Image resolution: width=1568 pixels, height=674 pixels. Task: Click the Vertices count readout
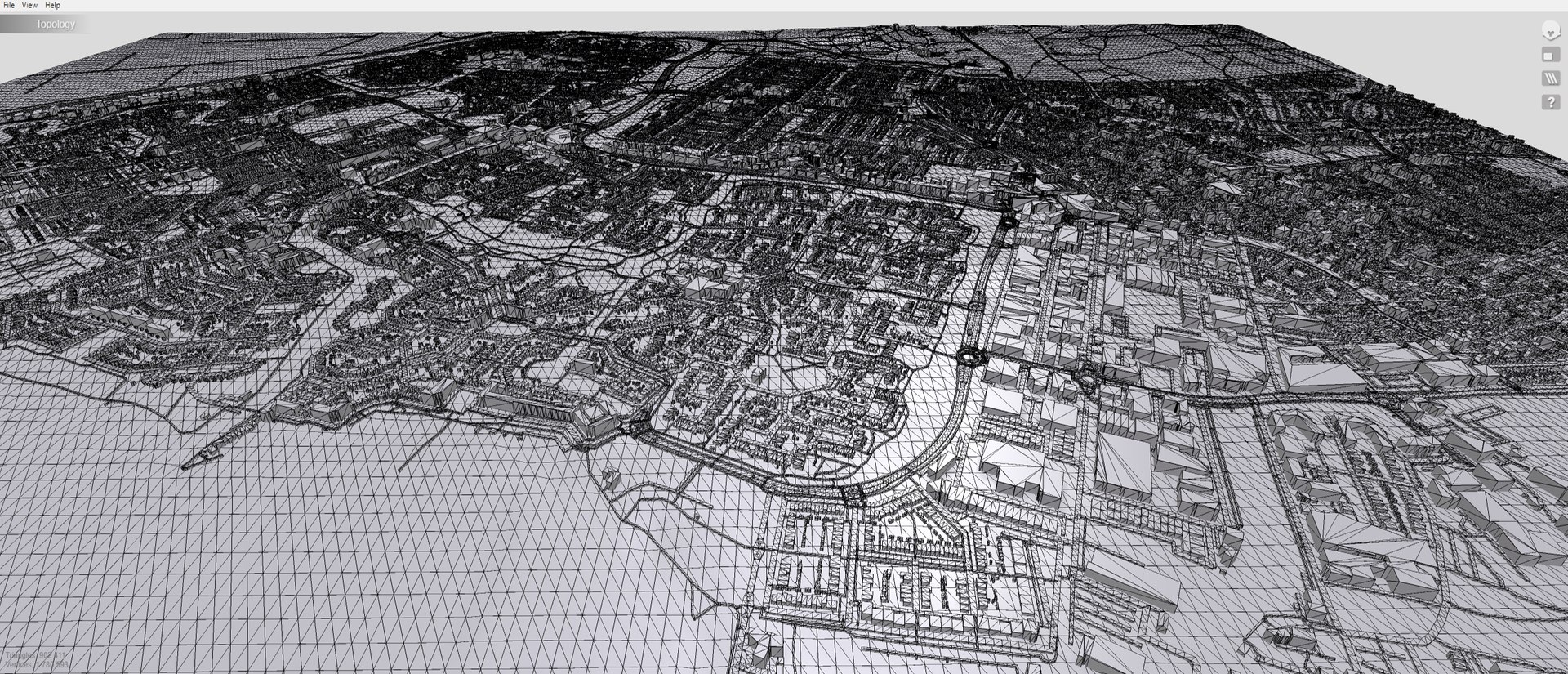tap(37, 665)
